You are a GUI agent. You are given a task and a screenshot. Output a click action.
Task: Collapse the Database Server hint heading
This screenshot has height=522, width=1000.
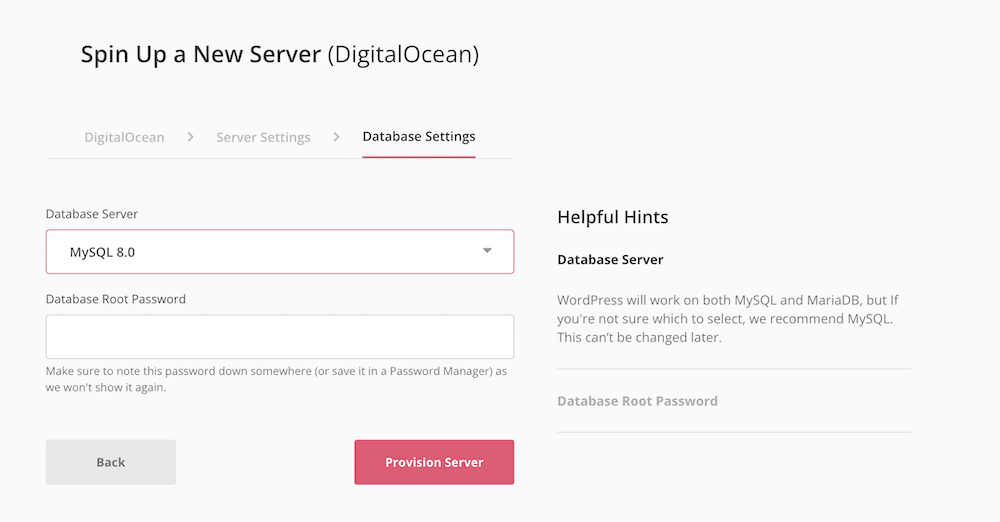tap(610, 260)
